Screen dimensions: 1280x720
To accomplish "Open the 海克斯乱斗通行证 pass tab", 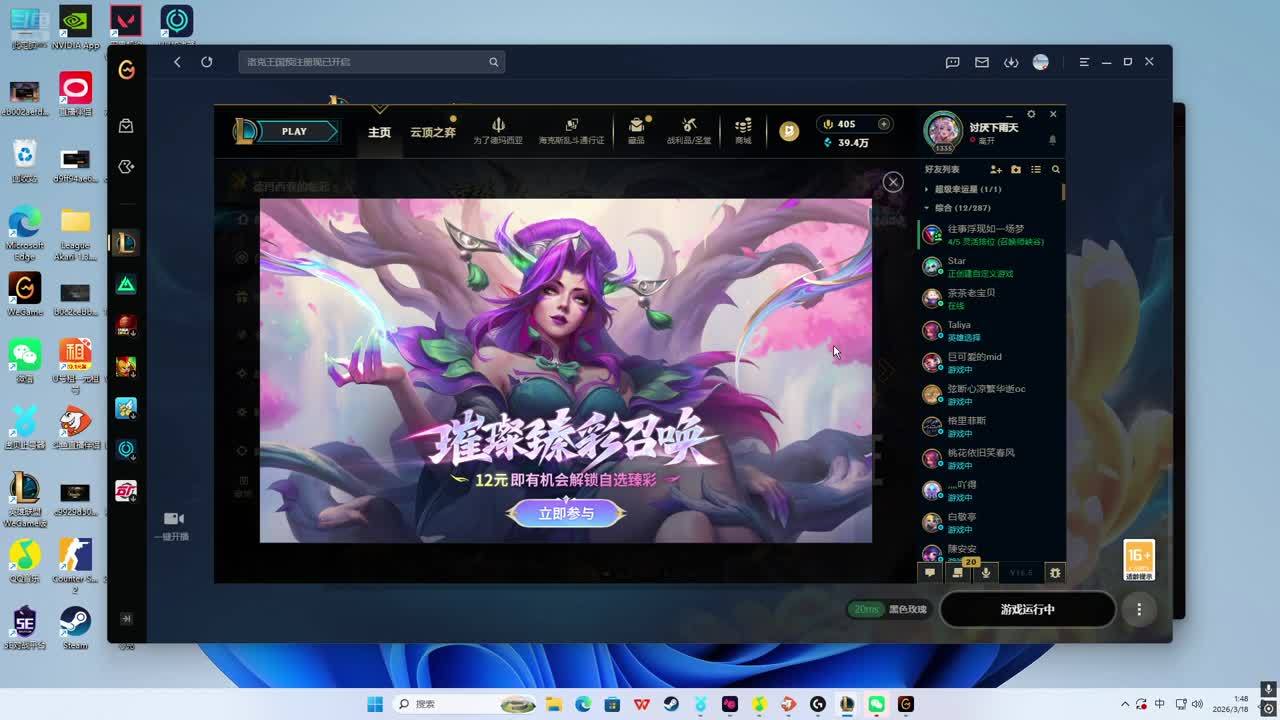I will tap(571, 131).
